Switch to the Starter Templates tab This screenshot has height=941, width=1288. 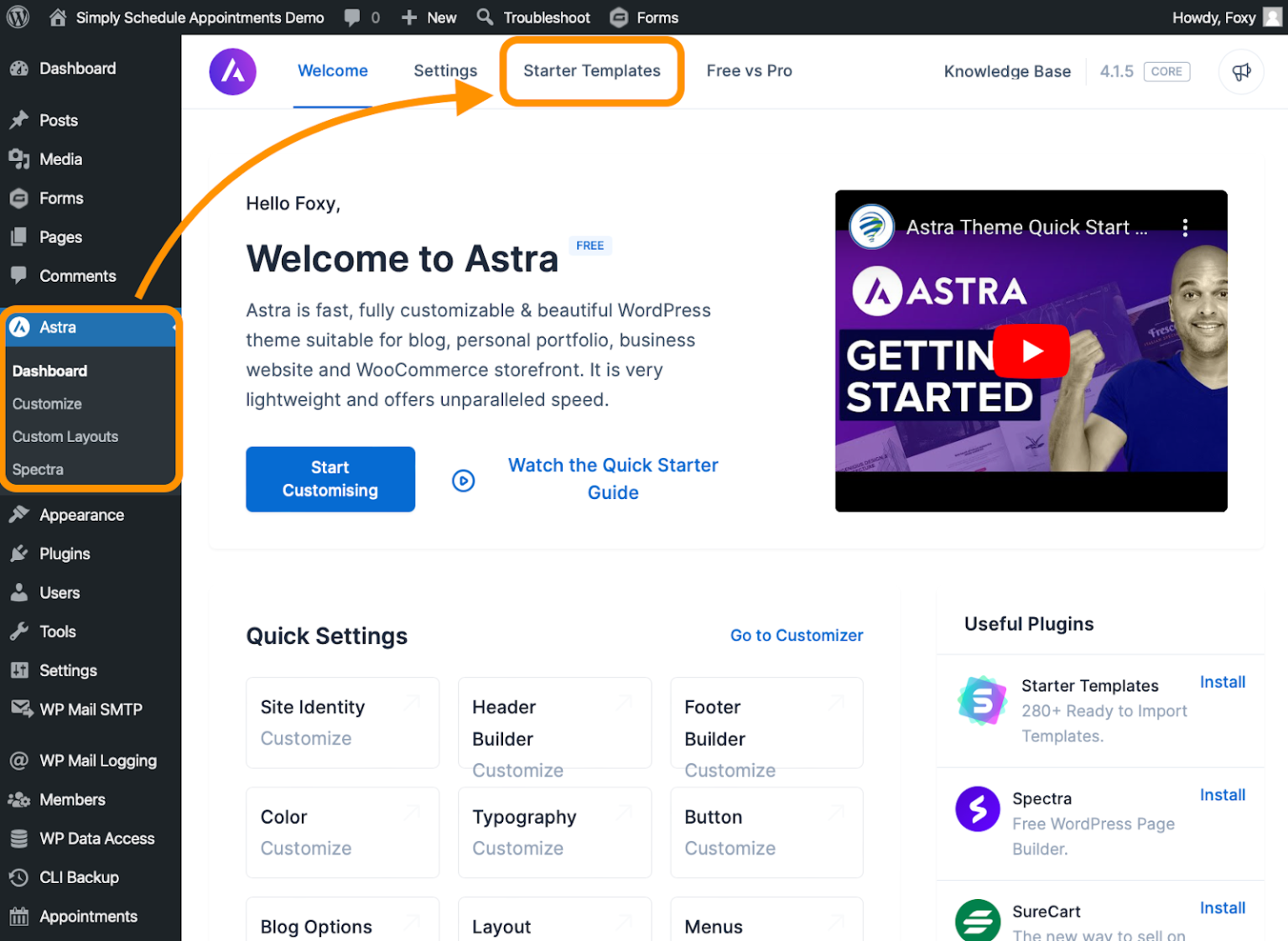pyautogui.click(x=591, y=71)
